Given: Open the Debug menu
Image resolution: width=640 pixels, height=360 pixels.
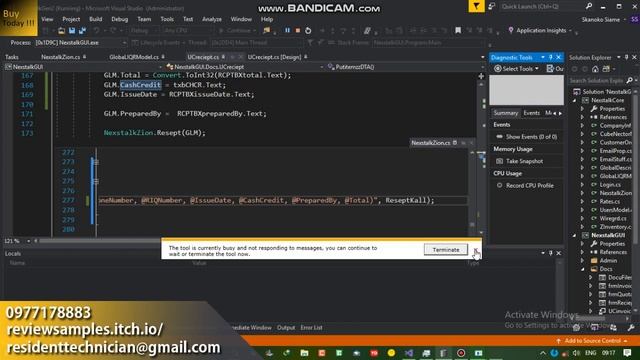Looking at the screenshot, I should coord(119,19).
